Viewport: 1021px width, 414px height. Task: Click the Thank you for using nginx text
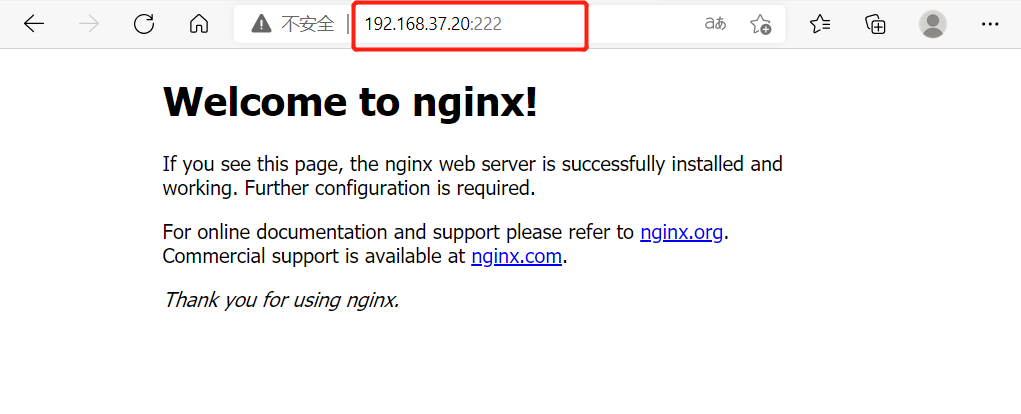coord(281,300)
